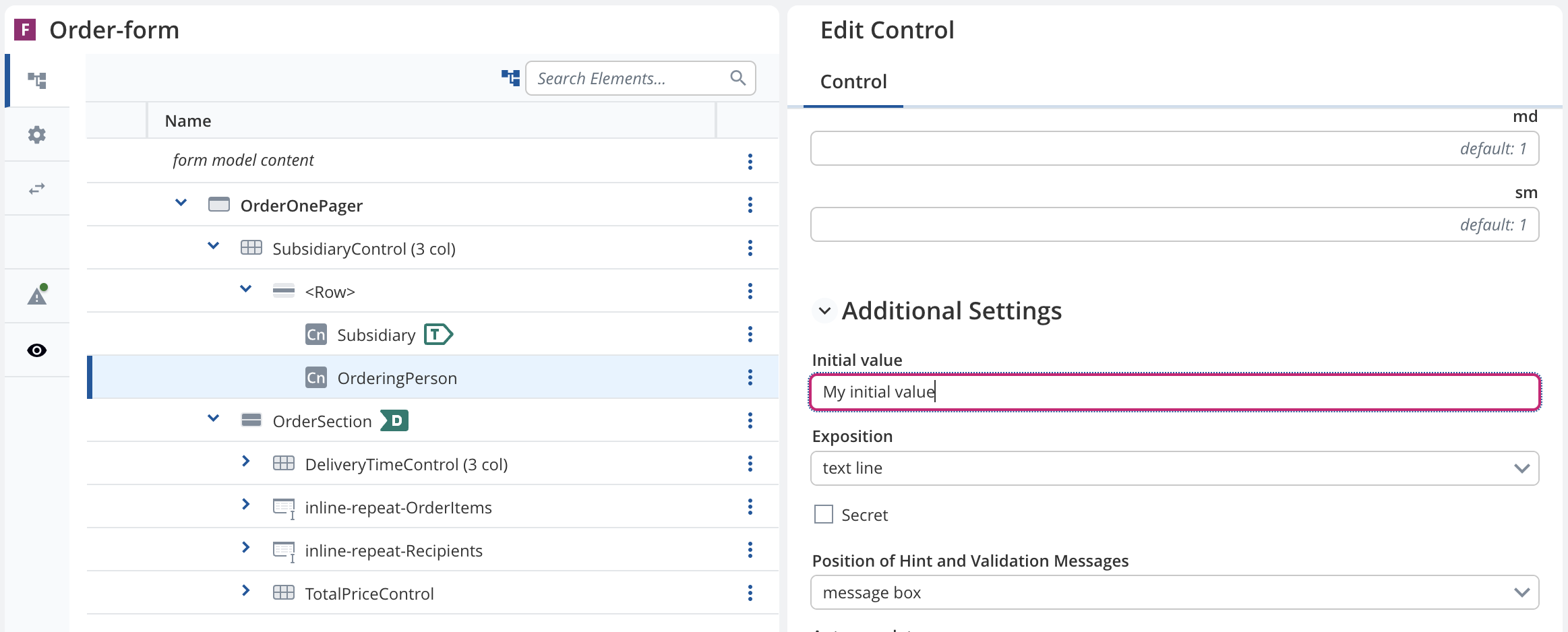This screenshot has width=1568, height=632.
Task: Click the Search Elements input field
Action: (x=640, y=78)
